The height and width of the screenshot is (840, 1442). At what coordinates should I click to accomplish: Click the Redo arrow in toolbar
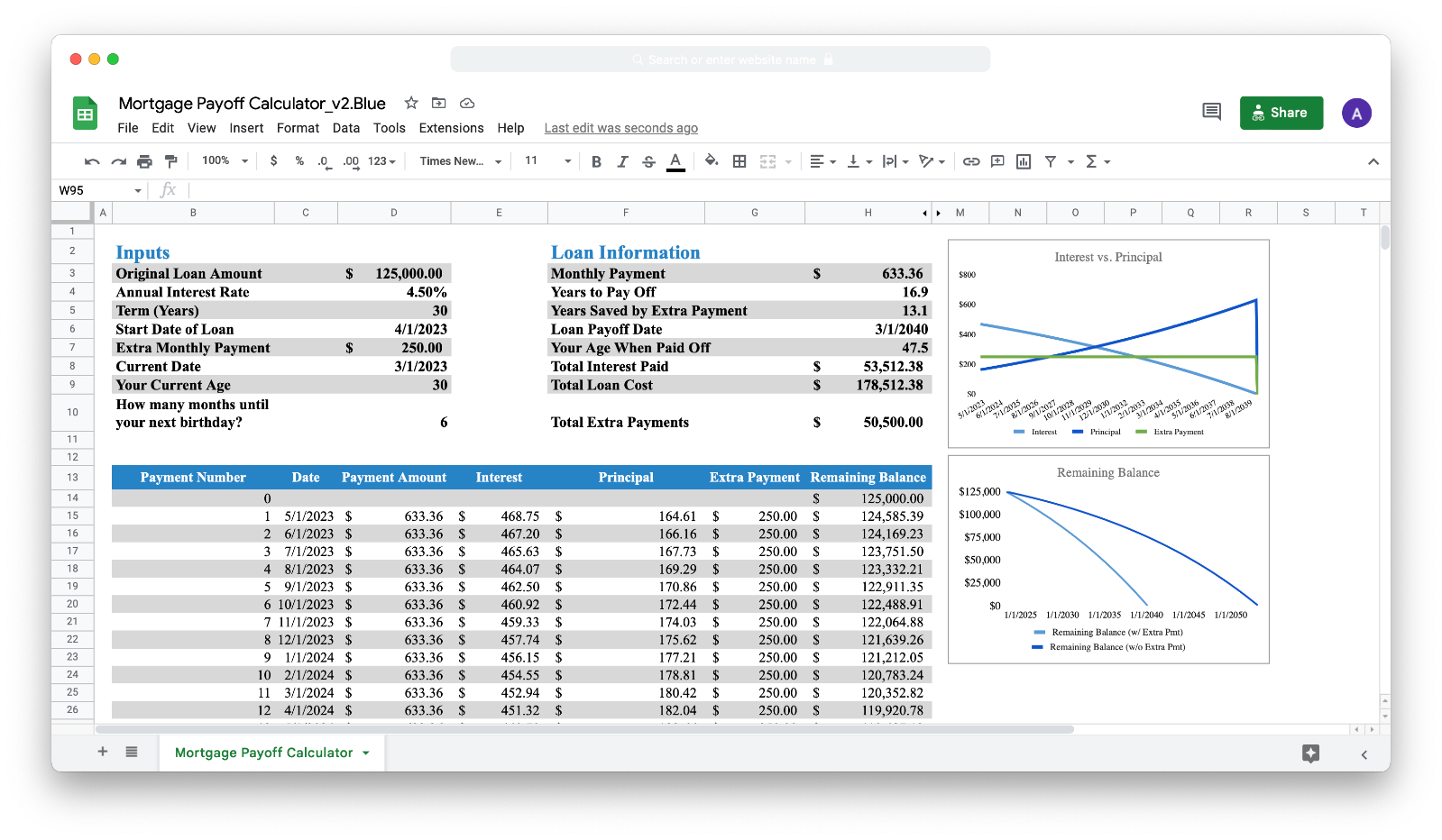pos(118,161)
